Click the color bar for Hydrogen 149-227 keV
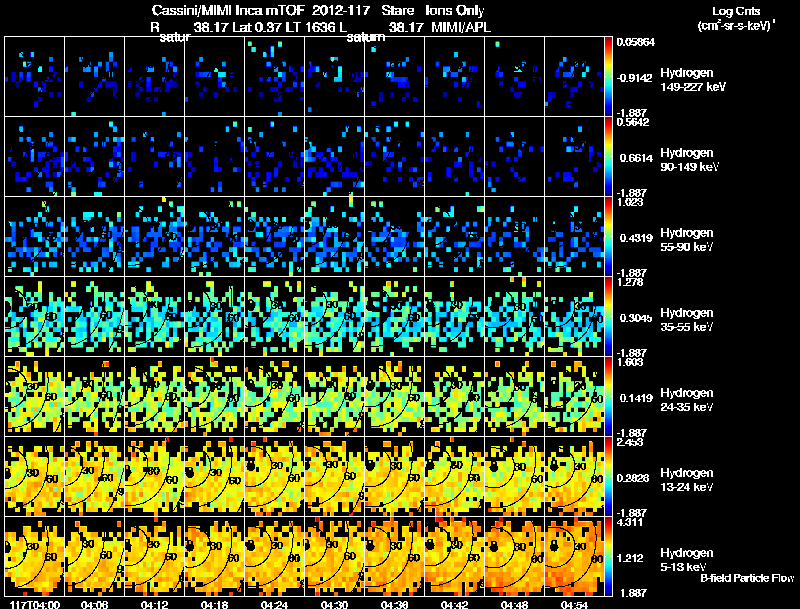Screen dimensions: 800x609 [609, 76]
